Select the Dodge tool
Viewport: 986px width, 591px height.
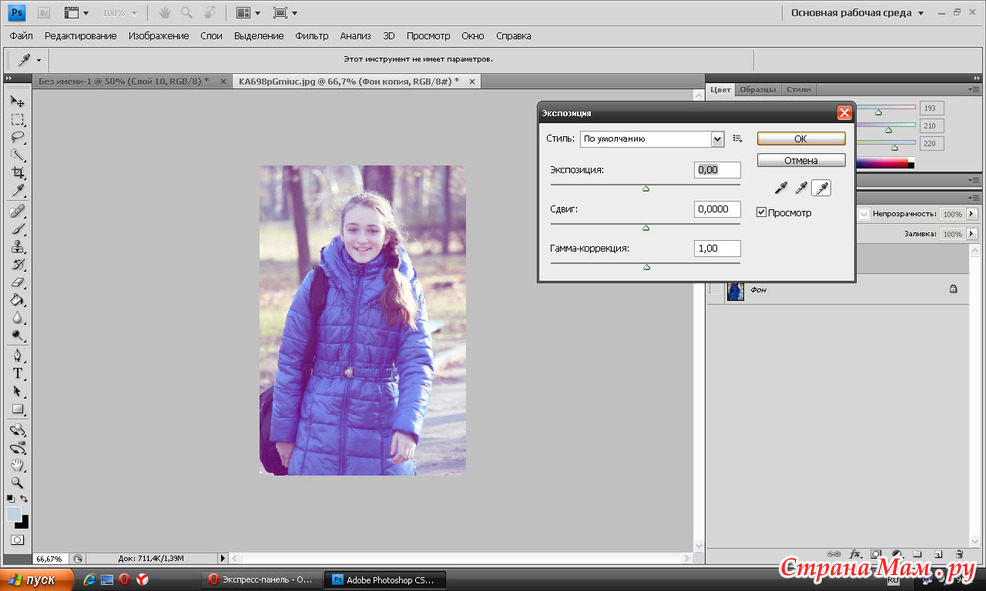click(17, 335)
